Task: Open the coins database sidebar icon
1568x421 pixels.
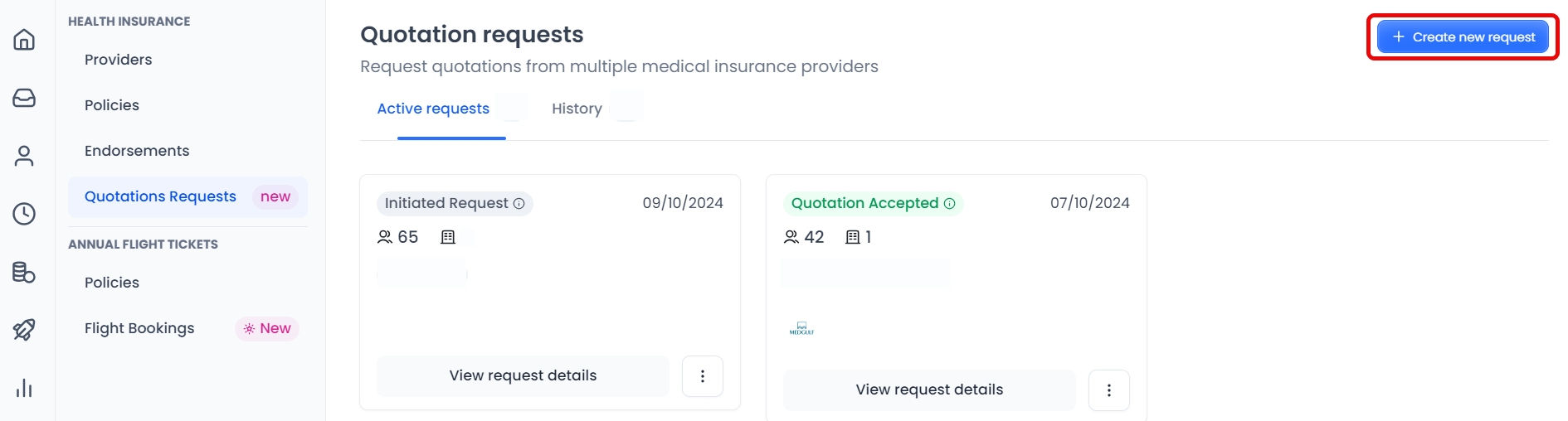Action: tap(24, 272)
